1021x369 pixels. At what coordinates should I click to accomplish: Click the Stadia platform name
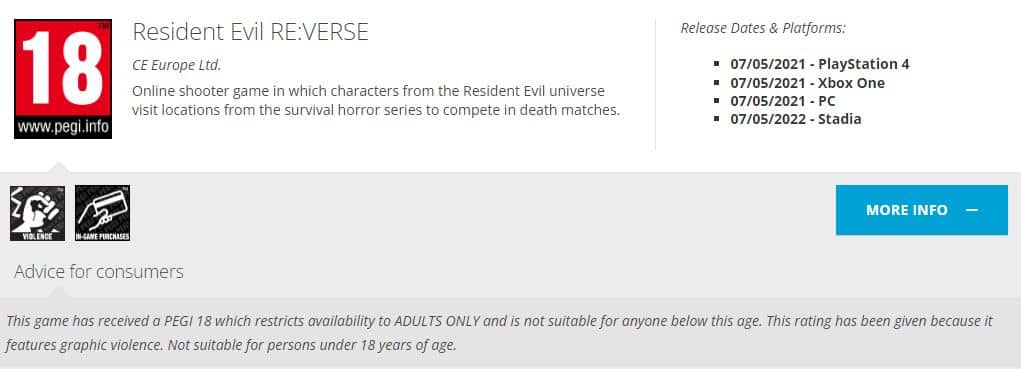[840, 119]
